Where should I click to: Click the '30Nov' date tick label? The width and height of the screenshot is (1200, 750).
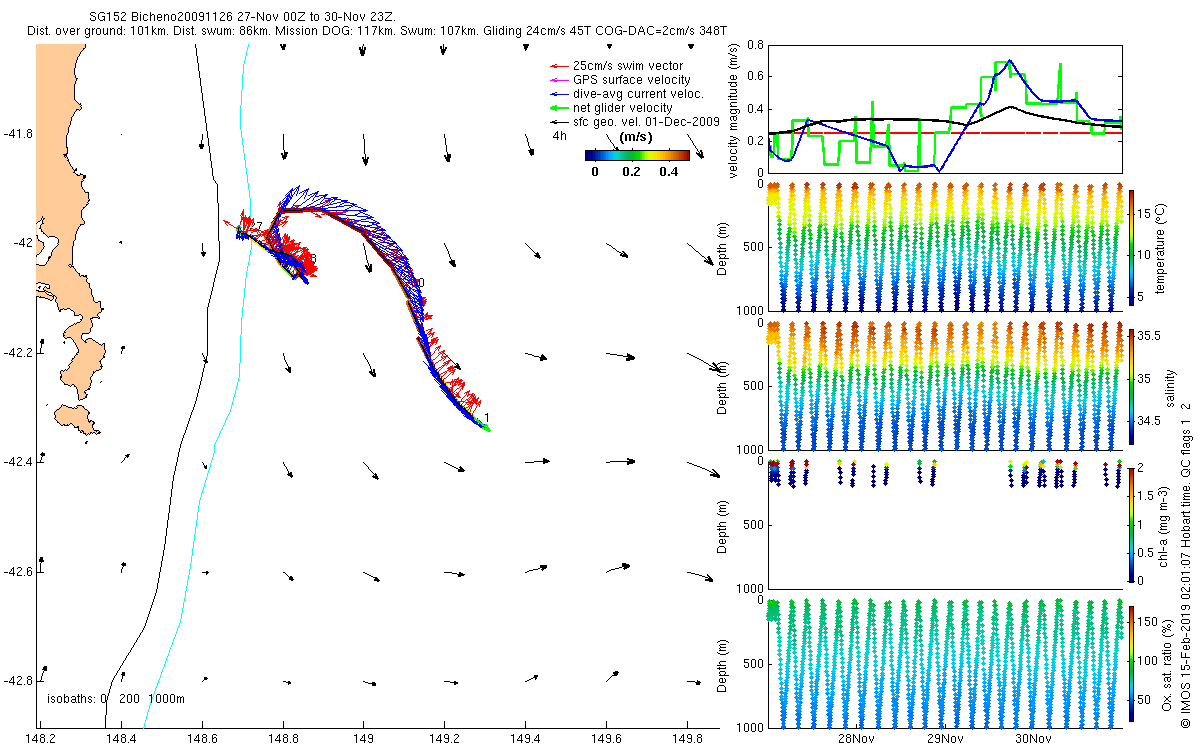1033,739
